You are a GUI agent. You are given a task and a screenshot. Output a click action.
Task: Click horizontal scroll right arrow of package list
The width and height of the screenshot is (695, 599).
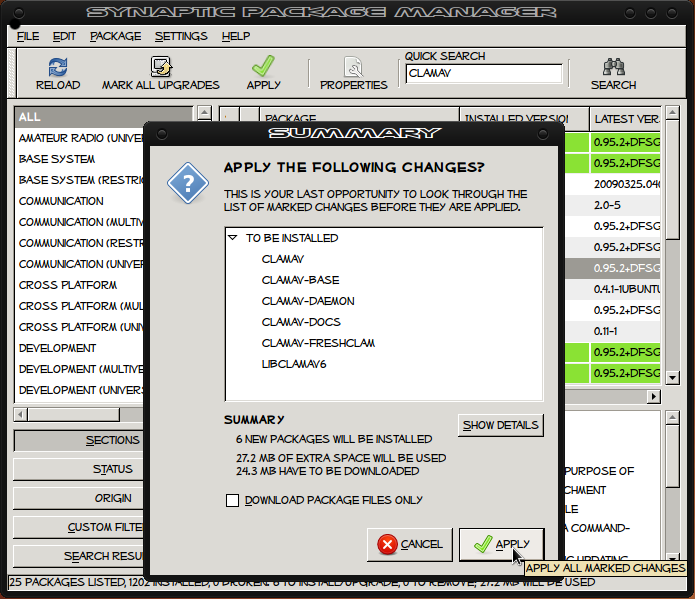[654, 396]
